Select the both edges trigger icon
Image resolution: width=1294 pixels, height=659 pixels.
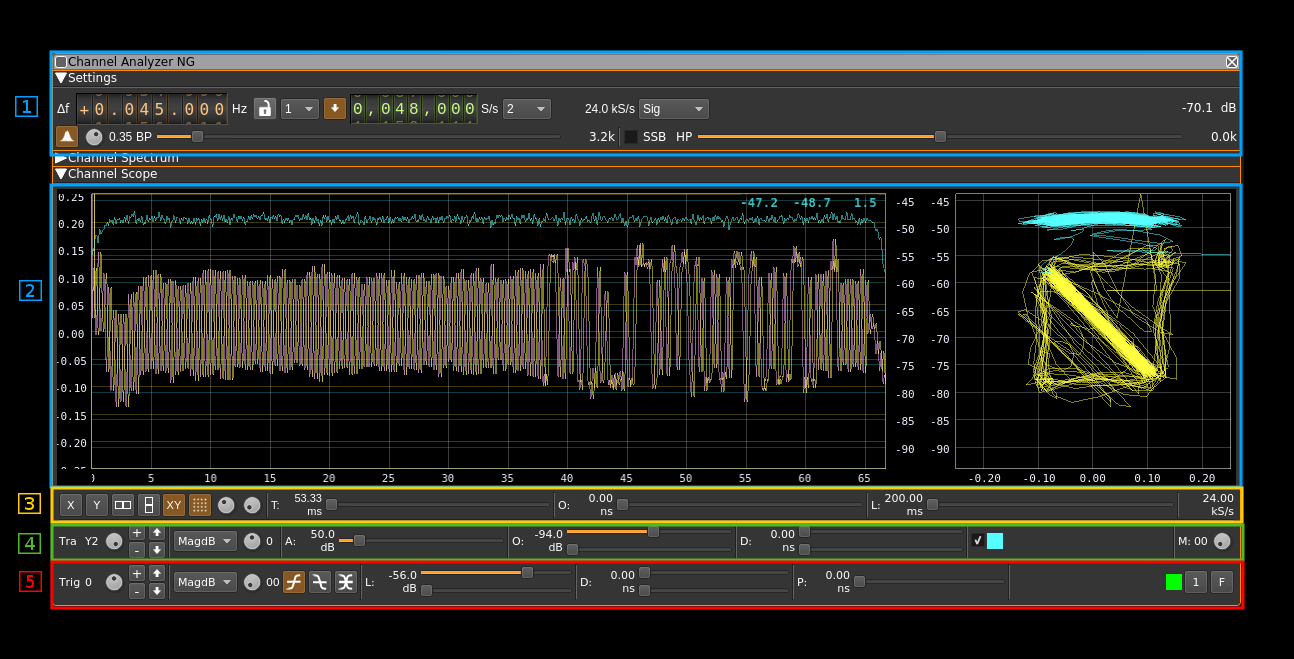tap(345, 582)
